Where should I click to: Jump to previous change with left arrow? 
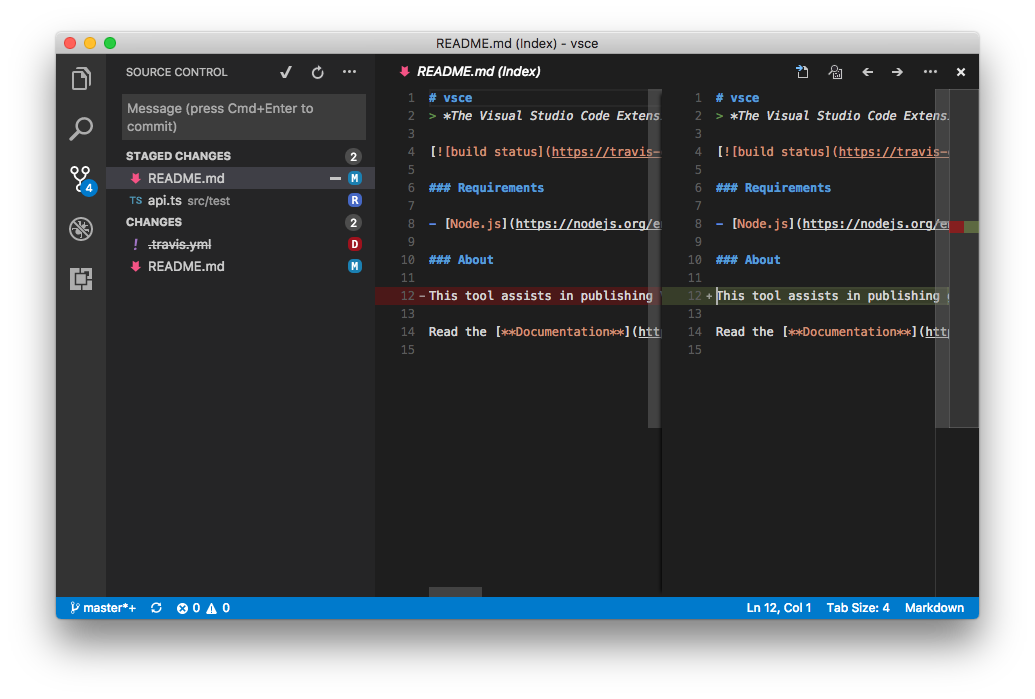(x=867, y=72)
